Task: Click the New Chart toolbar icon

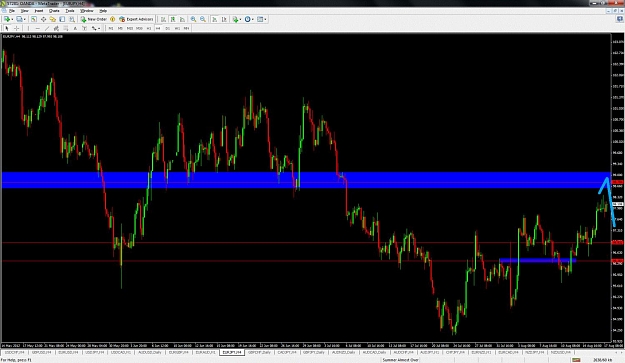Action: click(x=7, y=19)
